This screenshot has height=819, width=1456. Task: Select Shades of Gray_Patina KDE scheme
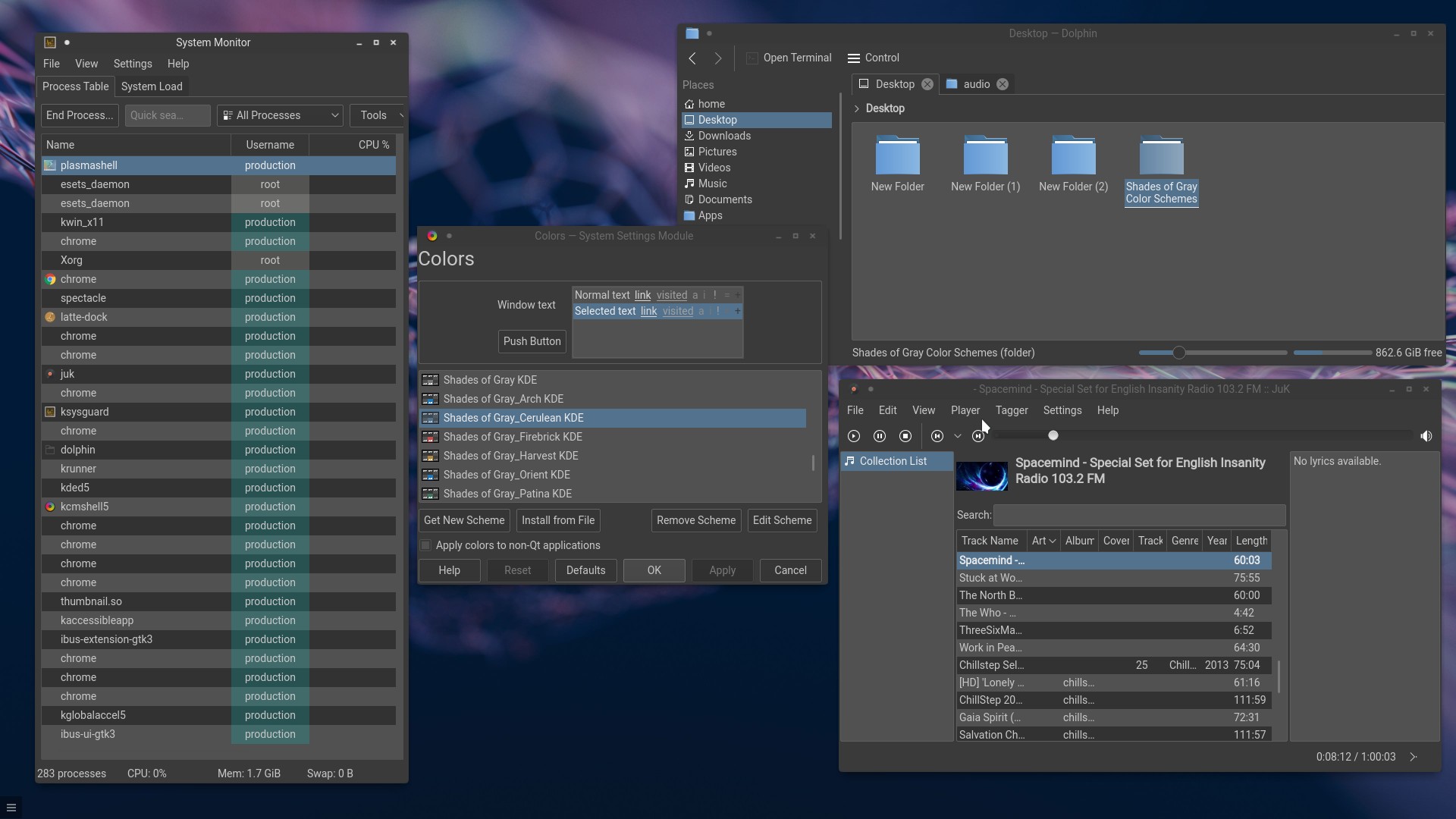tap(613, 494)
